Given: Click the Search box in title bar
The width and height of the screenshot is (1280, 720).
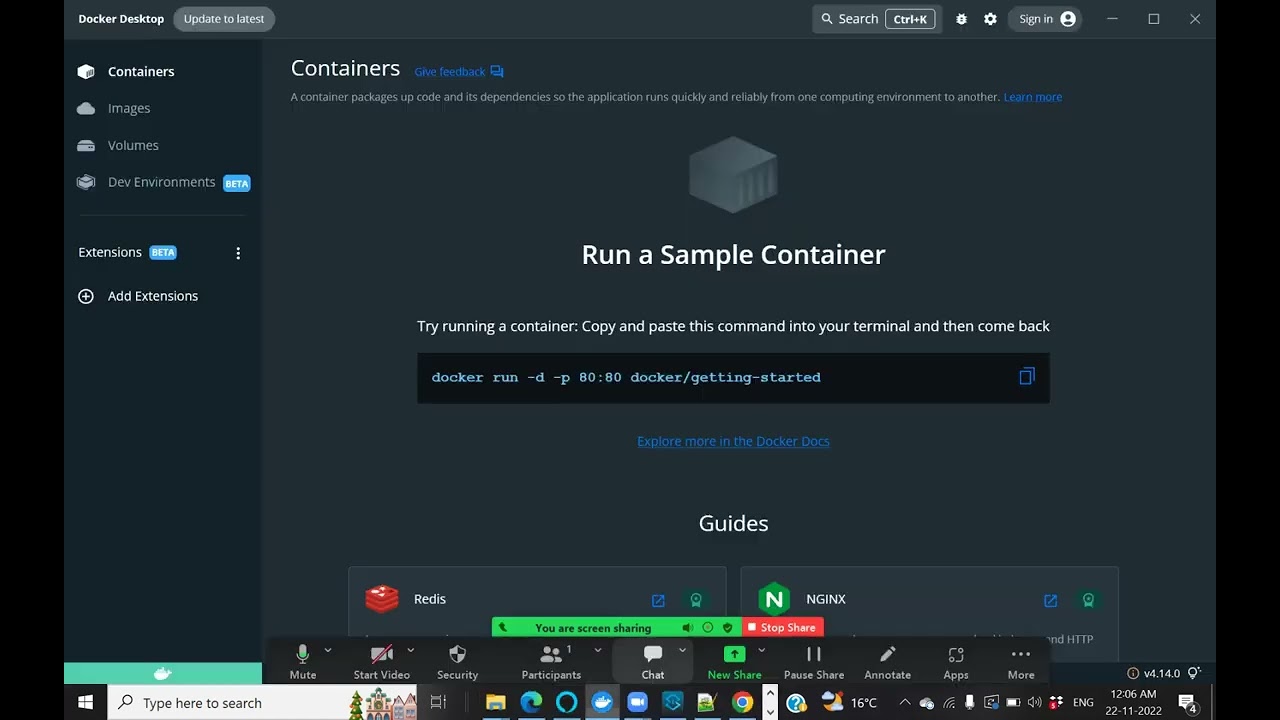Looking at the screenshot, I should (877, 19).
